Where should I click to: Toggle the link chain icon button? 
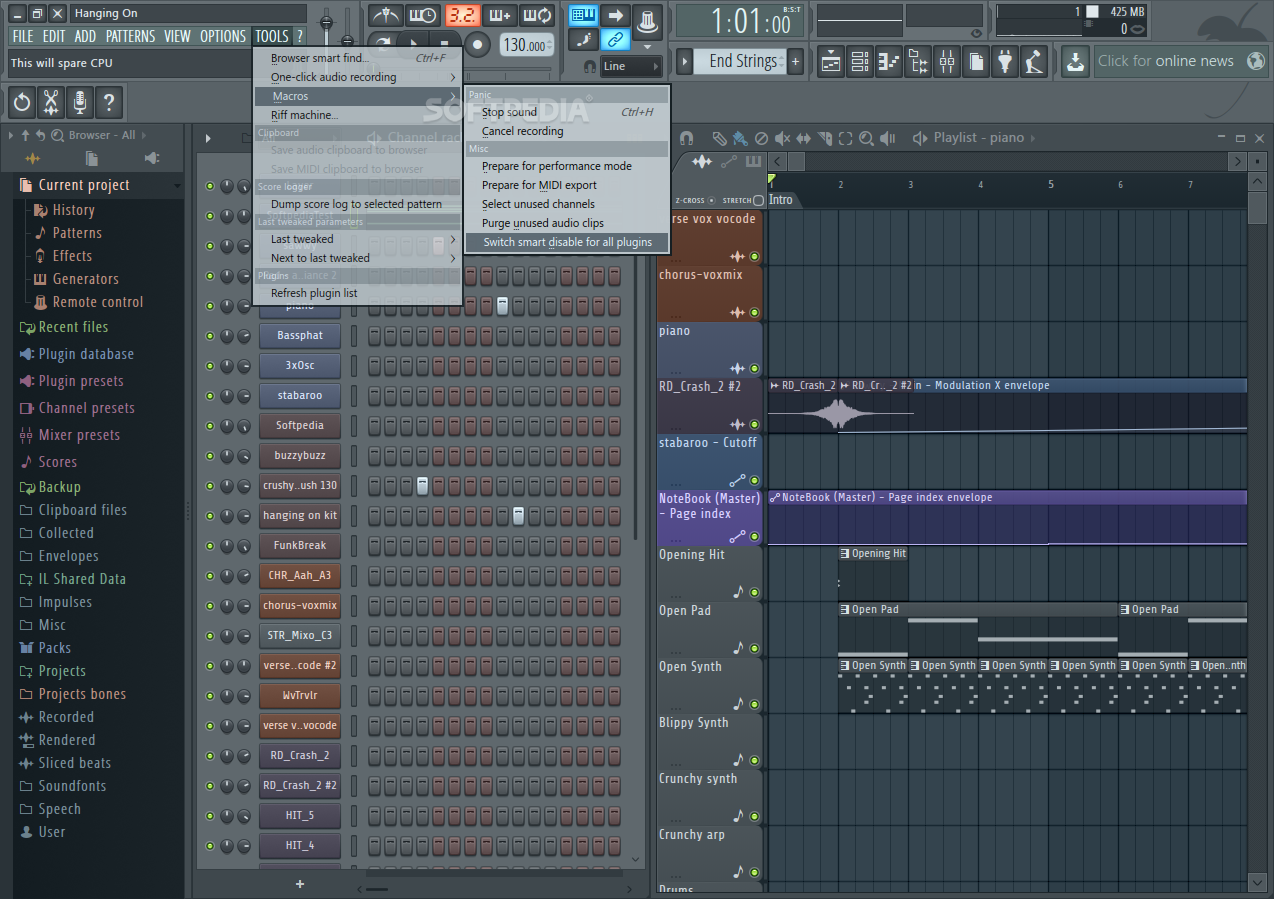click(616, 40)
